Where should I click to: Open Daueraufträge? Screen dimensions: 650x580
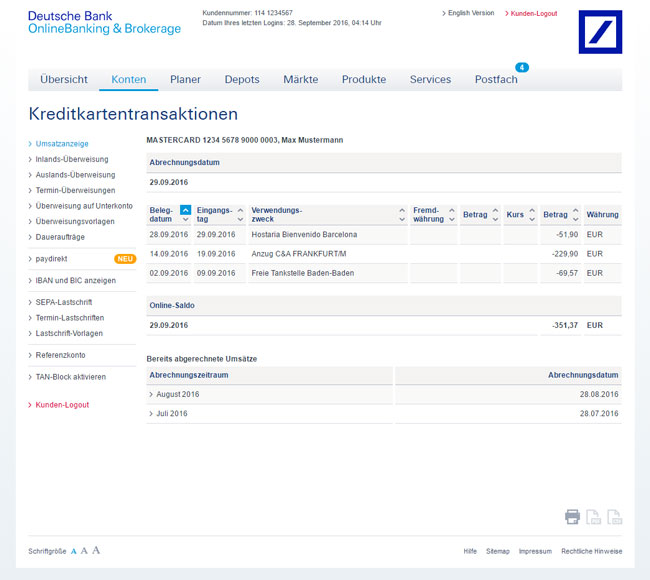pyautogui.click(x=56, y=237)
